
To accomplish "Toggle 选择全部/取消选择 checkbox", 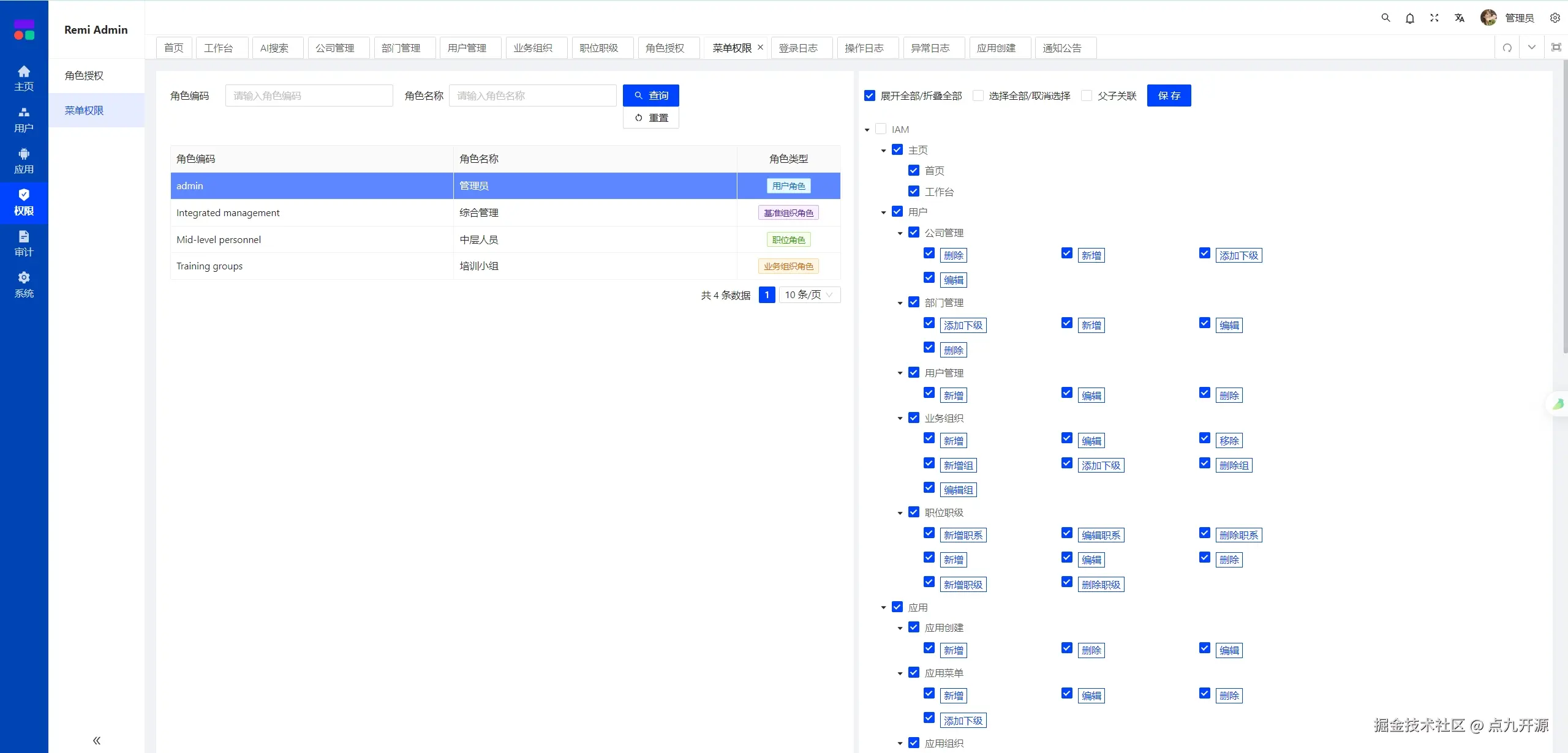I will point(978,96).
